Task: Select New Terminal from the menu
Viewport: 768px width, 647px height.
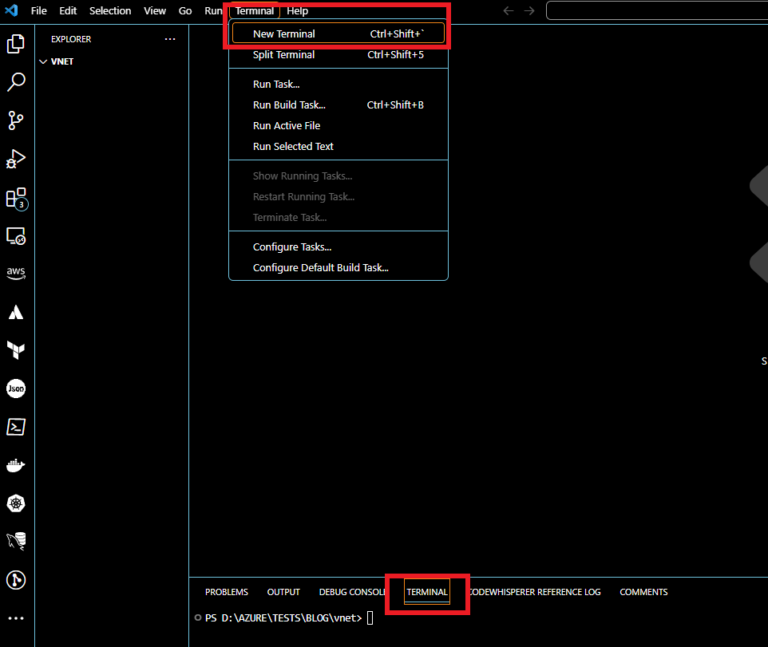Action: pos(284,34)
